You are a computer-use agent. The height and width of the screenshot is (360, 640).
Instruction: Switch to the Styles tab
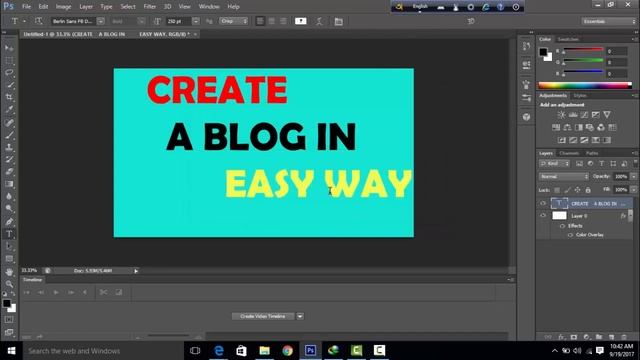coord(580,96)
